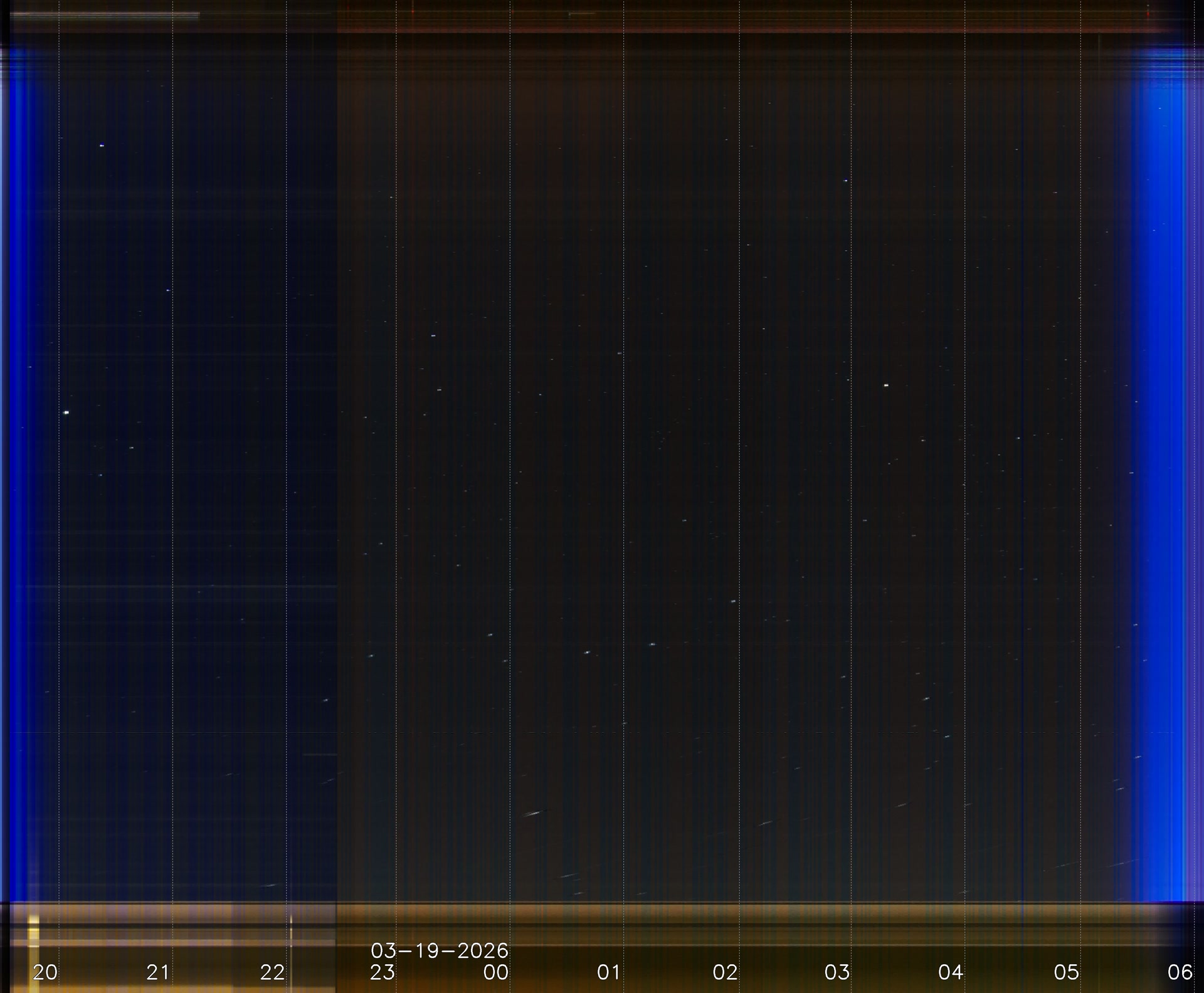
Task: Click the bright yellow patch above the 20 label
Action: (34, 930)
